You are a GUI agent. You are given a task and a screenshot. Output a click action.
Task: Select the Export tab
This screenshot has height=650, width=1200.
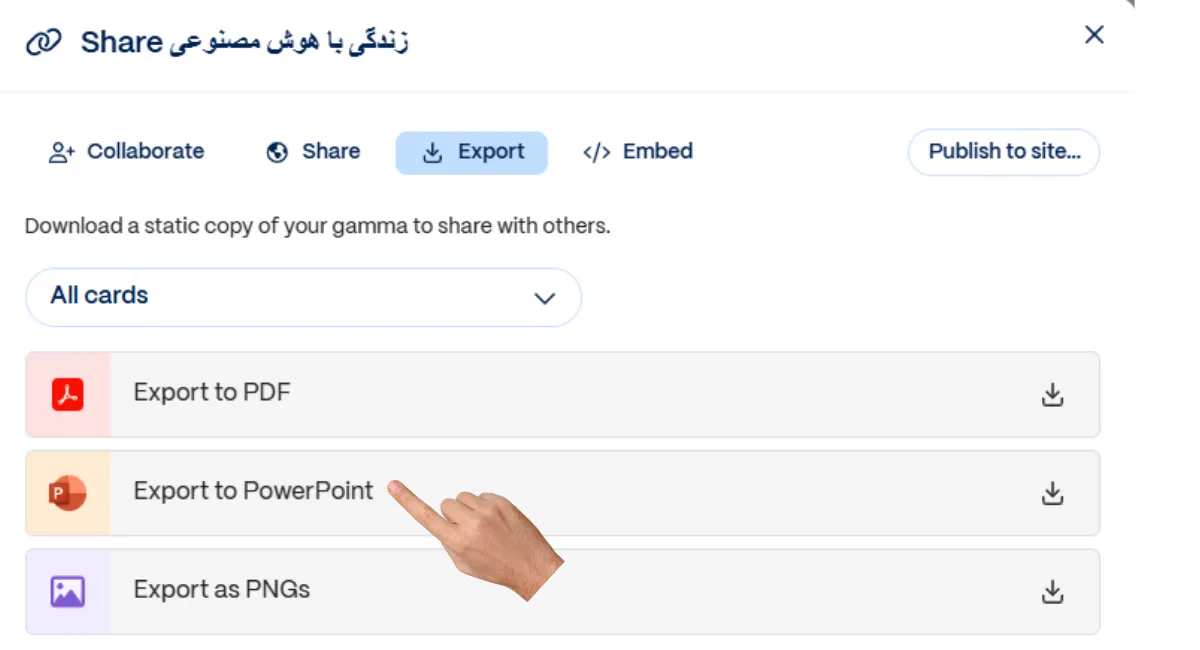pyautogui.click(x=472, y=153)
